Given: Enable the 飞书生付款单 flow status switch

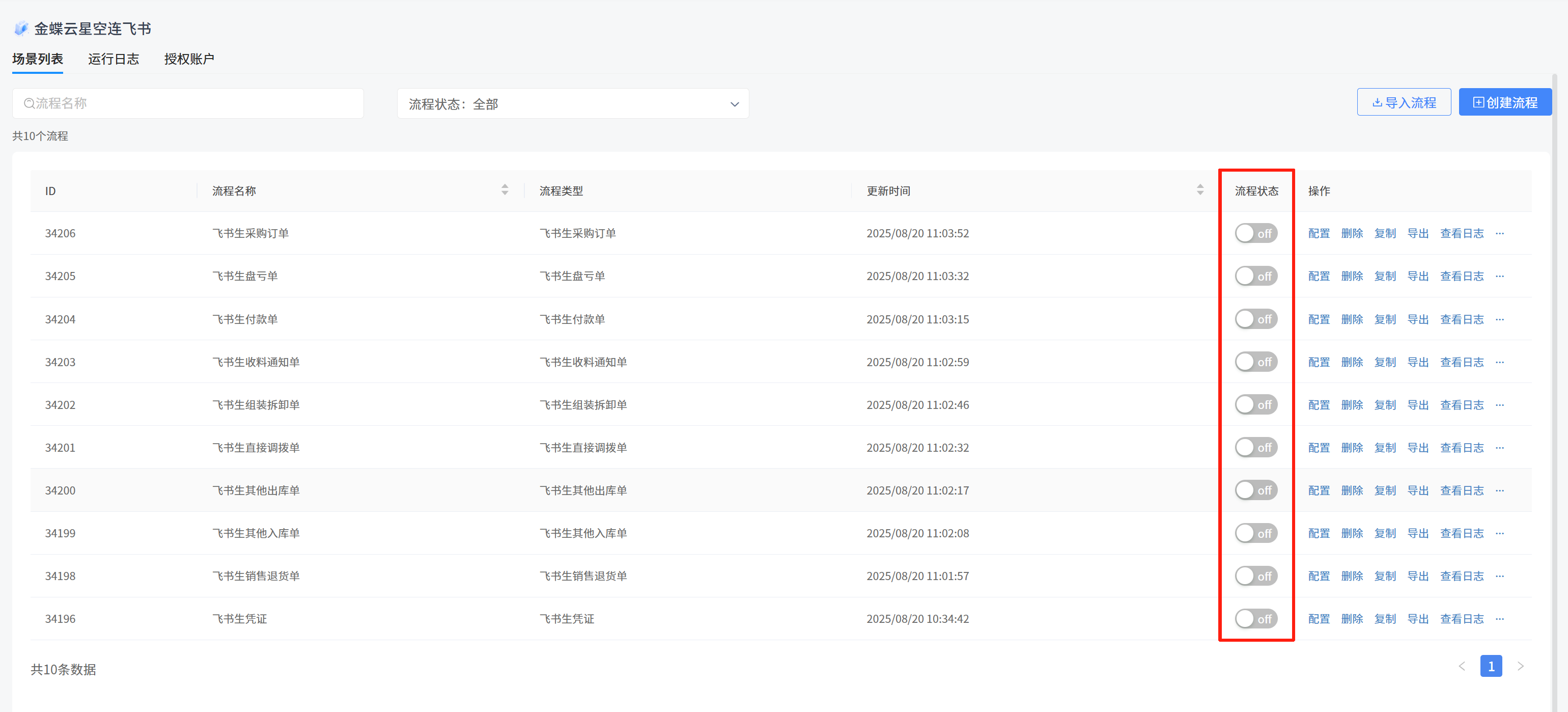Looking at the screenshot, I should [1256, 319].
